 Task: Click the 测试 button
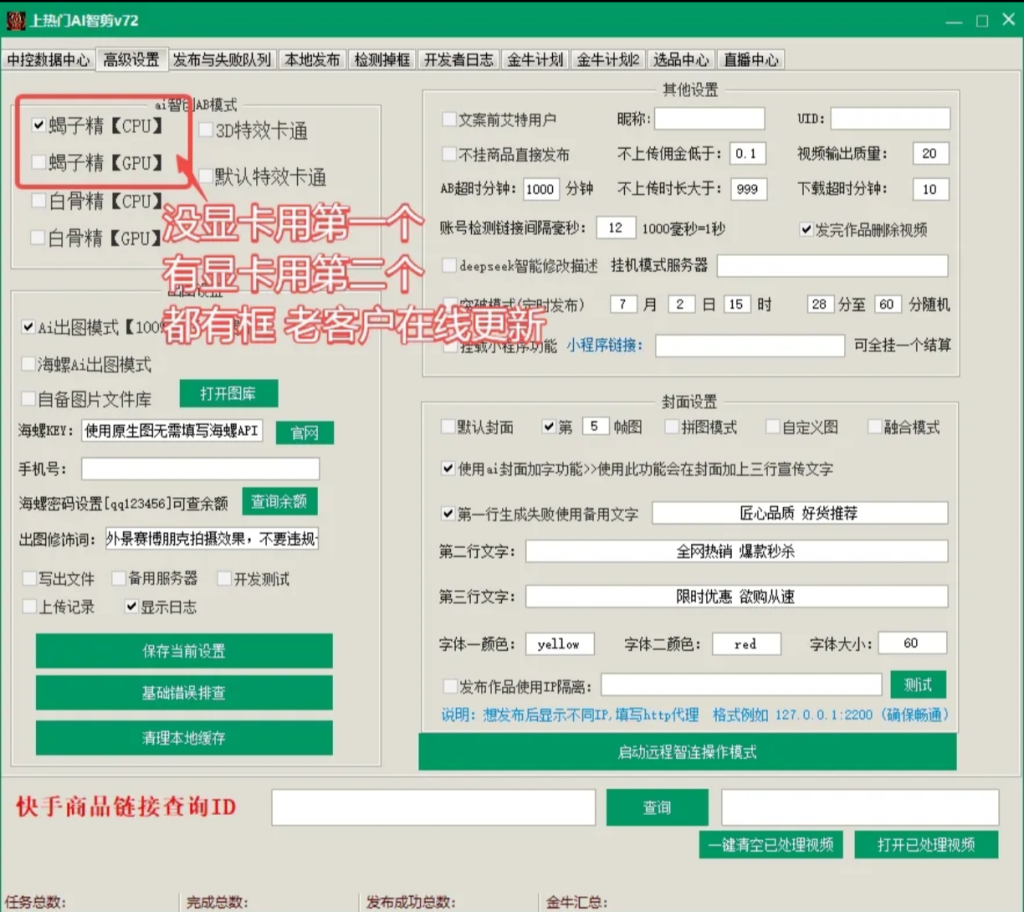918,685
